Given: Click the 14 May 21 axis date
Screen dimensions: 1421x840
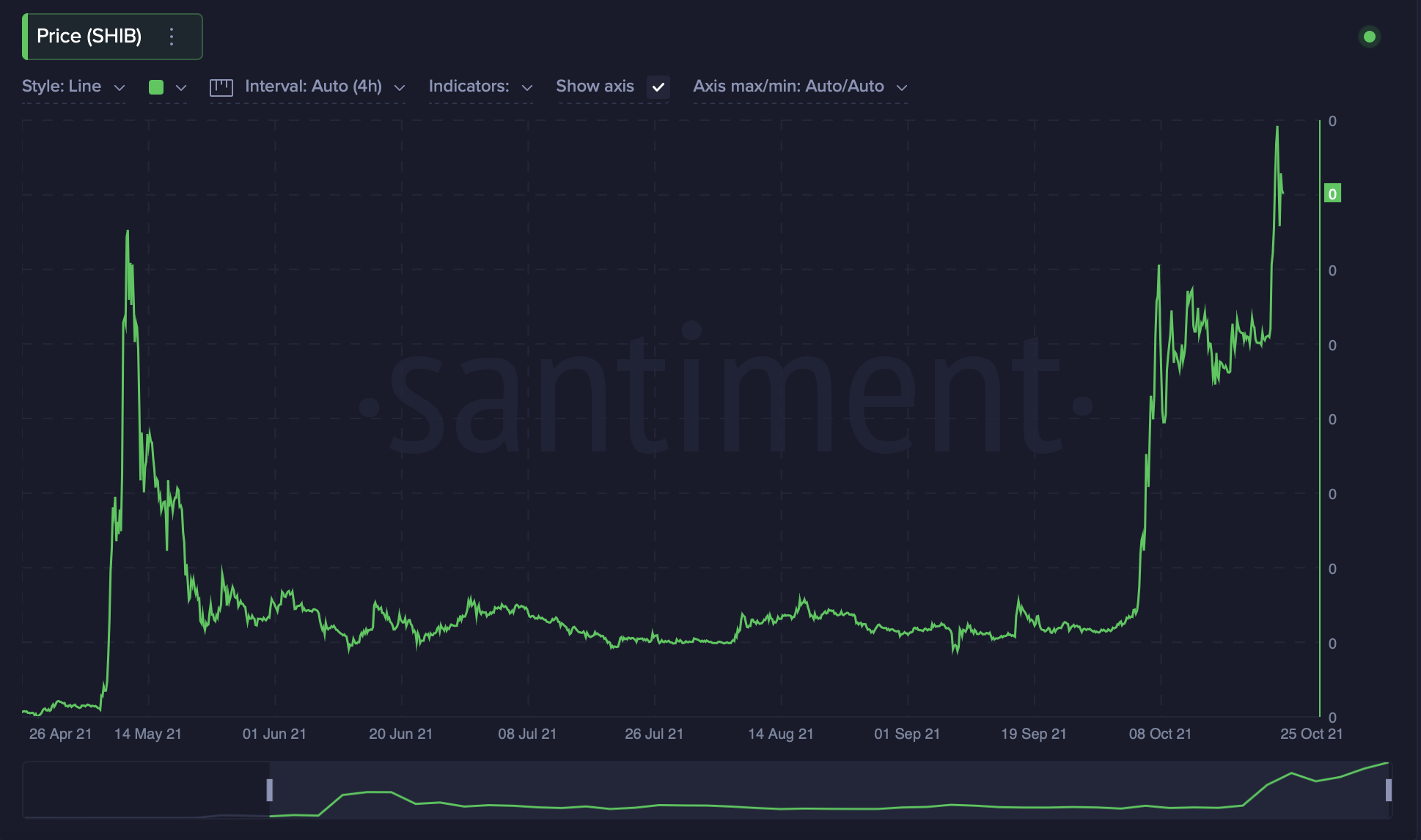Looking at the screenshot, I should [x=147, y=734].
